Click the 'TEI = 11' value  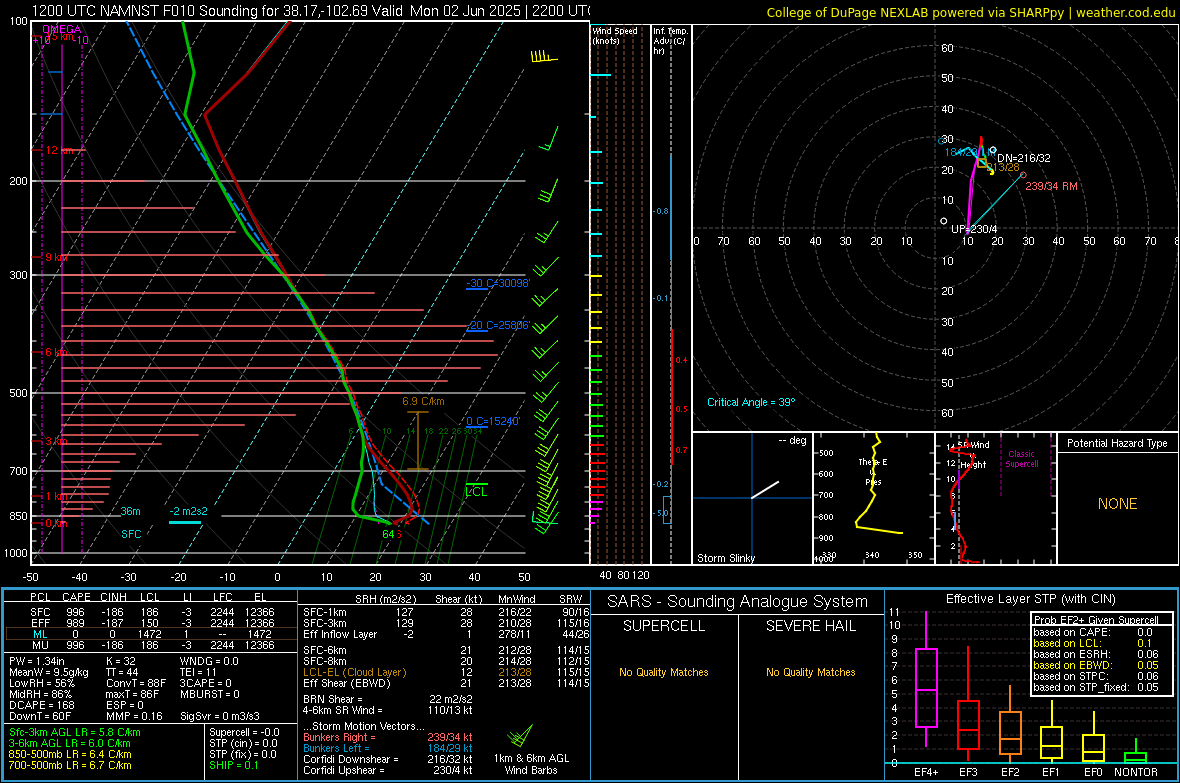pyautogui.click(x=199, y=672)
